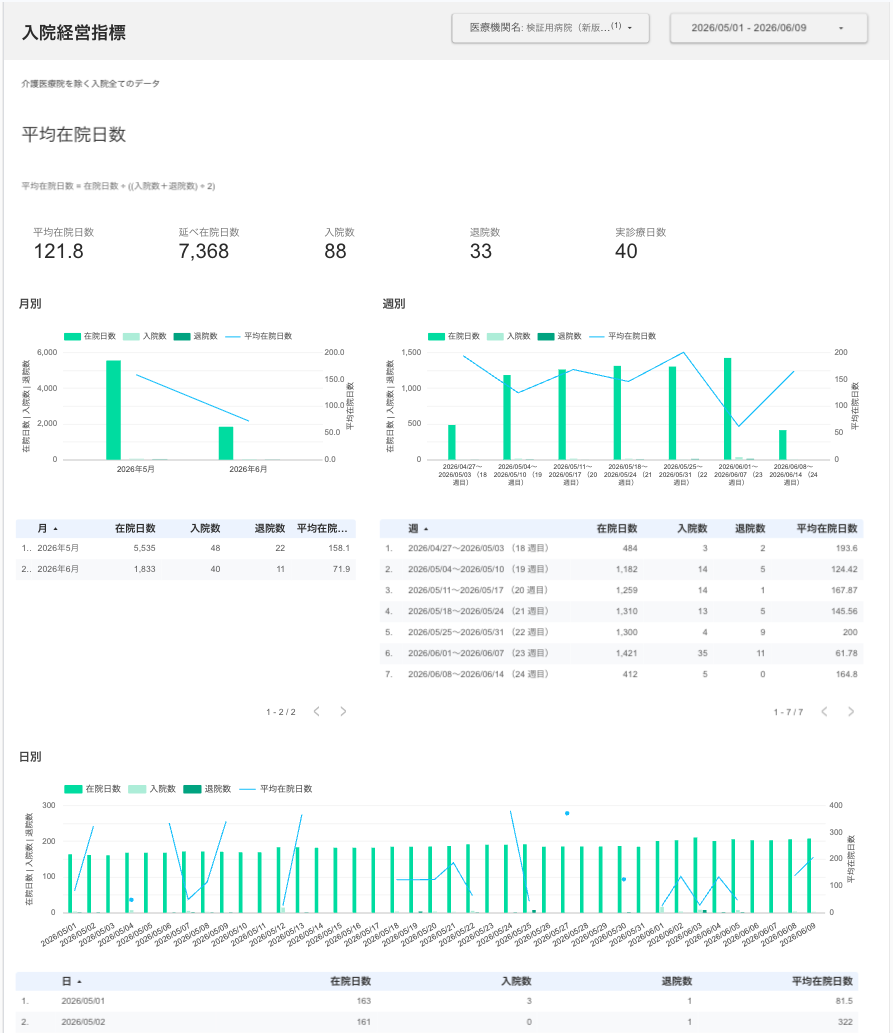Image resolution: width=893 pixels, height=1033 pixels.
Task: Sort weekly table by 在院日数 header
Action: tap(617, 528)
